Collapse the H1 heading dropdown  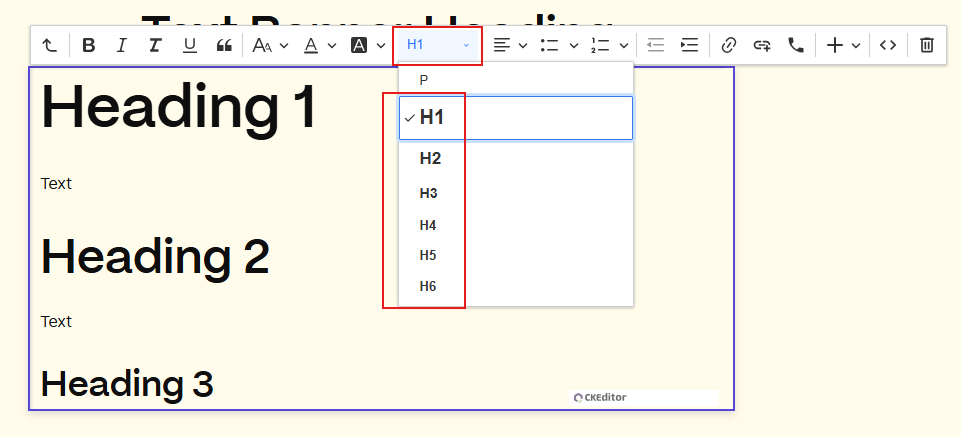pos(438,45)
